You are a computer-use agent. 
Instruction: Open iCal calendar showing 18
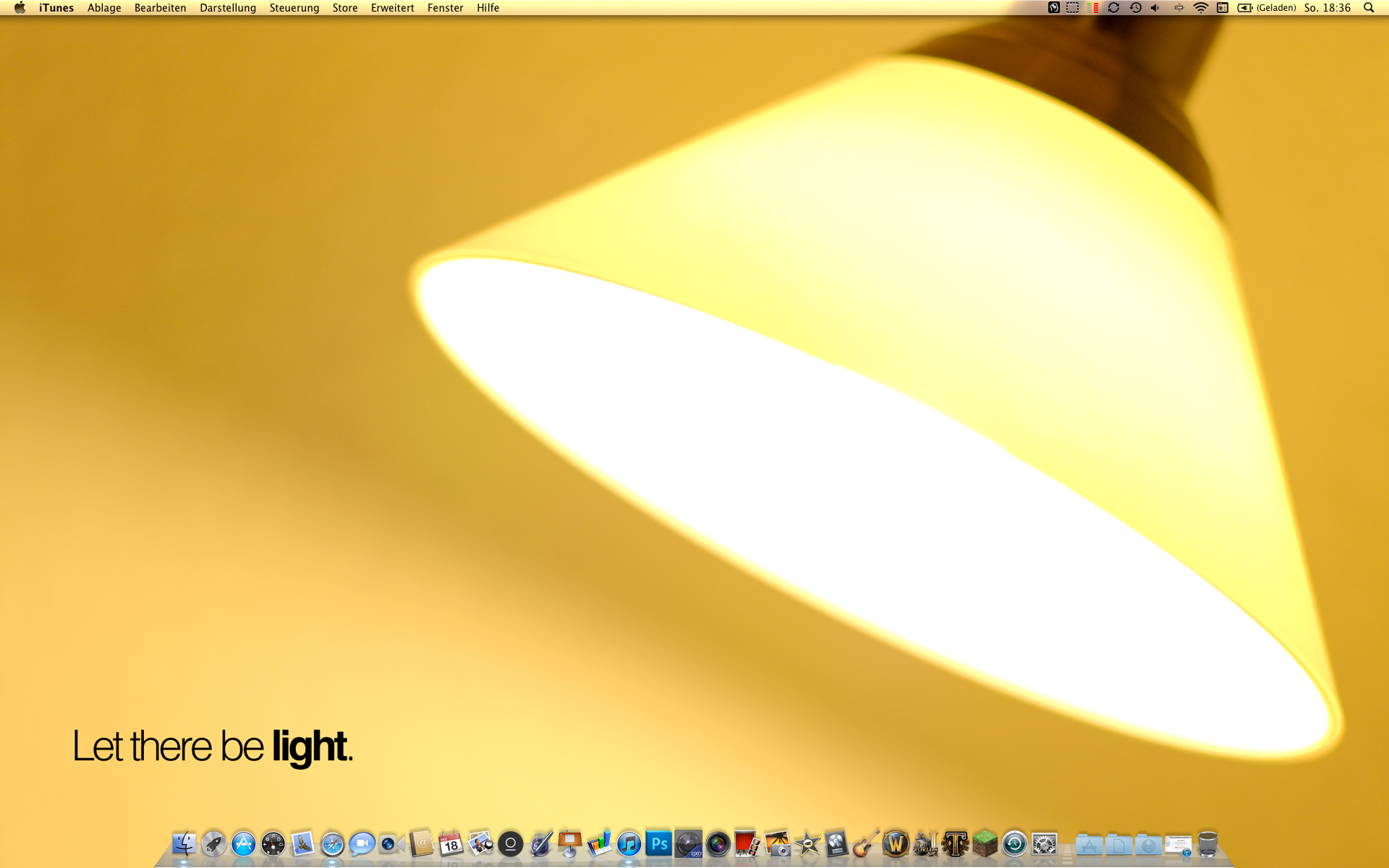[451, 843]
